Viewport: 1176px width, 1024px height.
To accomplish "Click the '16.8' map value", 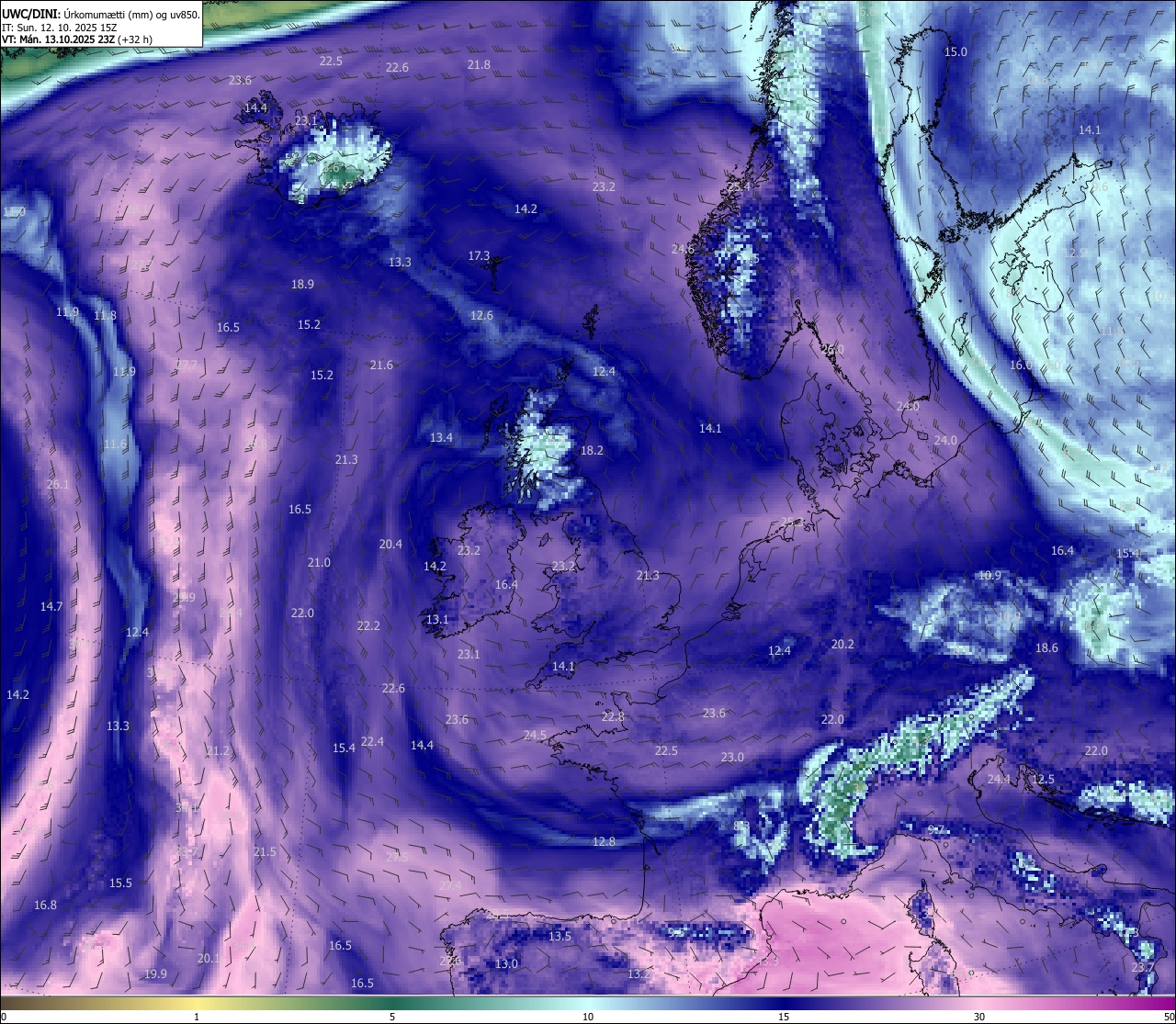I will pyautogui.click(x=45, y=906).
